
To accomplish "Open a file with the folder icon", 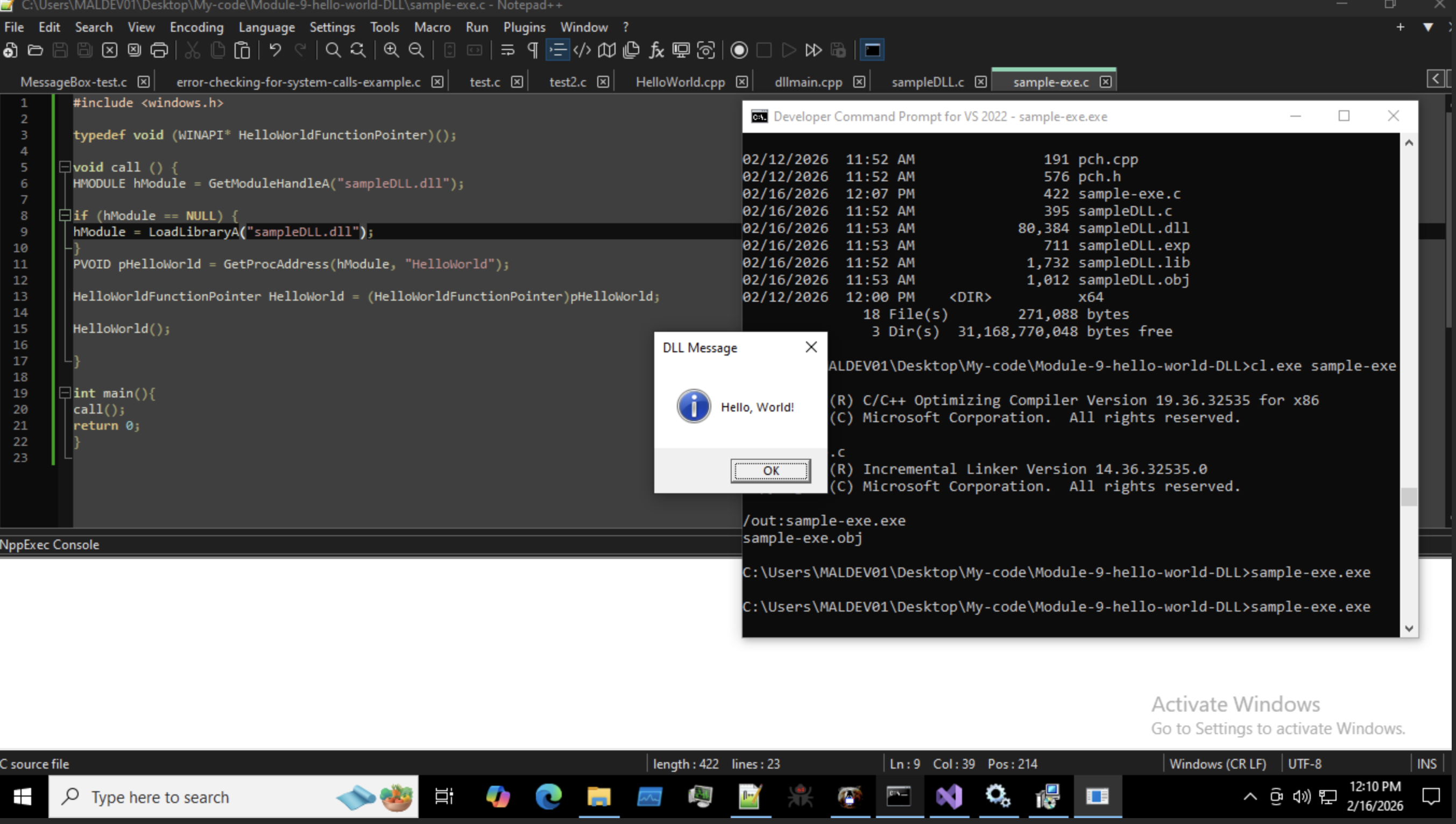I will (35, 50).
